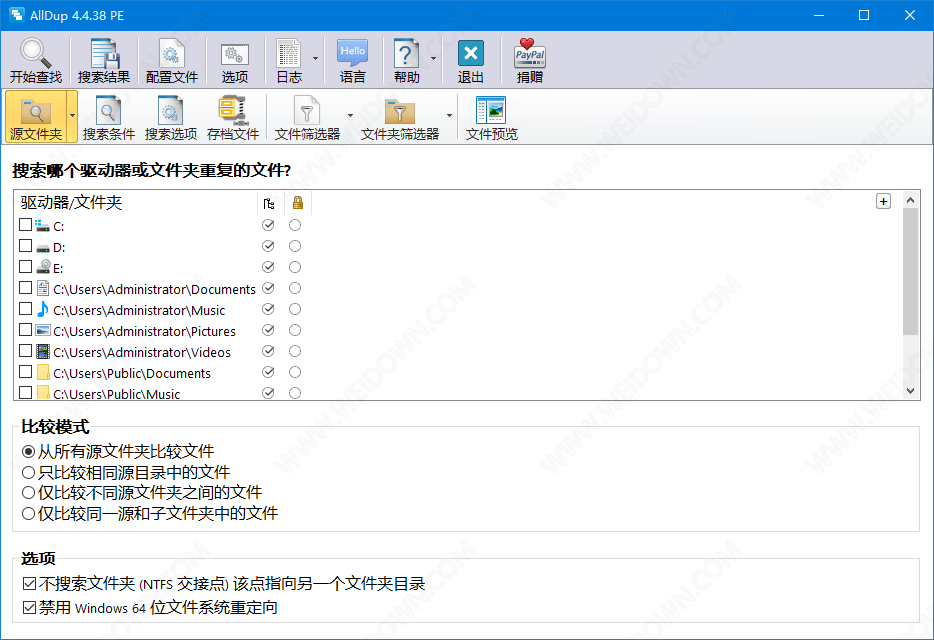Expand the 文件筛选器 dropdown arrow
The height and width of the screenshot is (640, 934).
coord(350,115)
